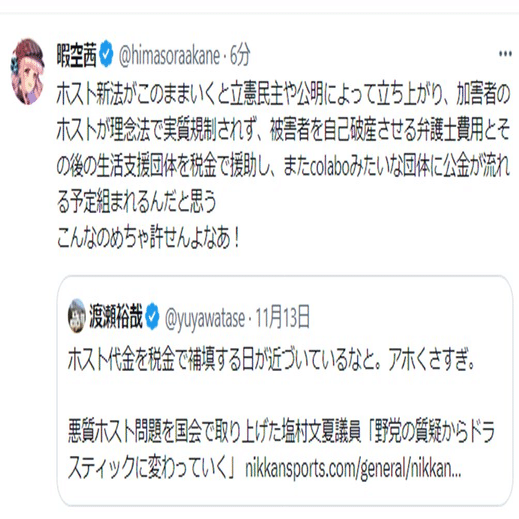Screen dimensions: 519x519
Task: Open the nikkansports.com article link
Action: 353,469
